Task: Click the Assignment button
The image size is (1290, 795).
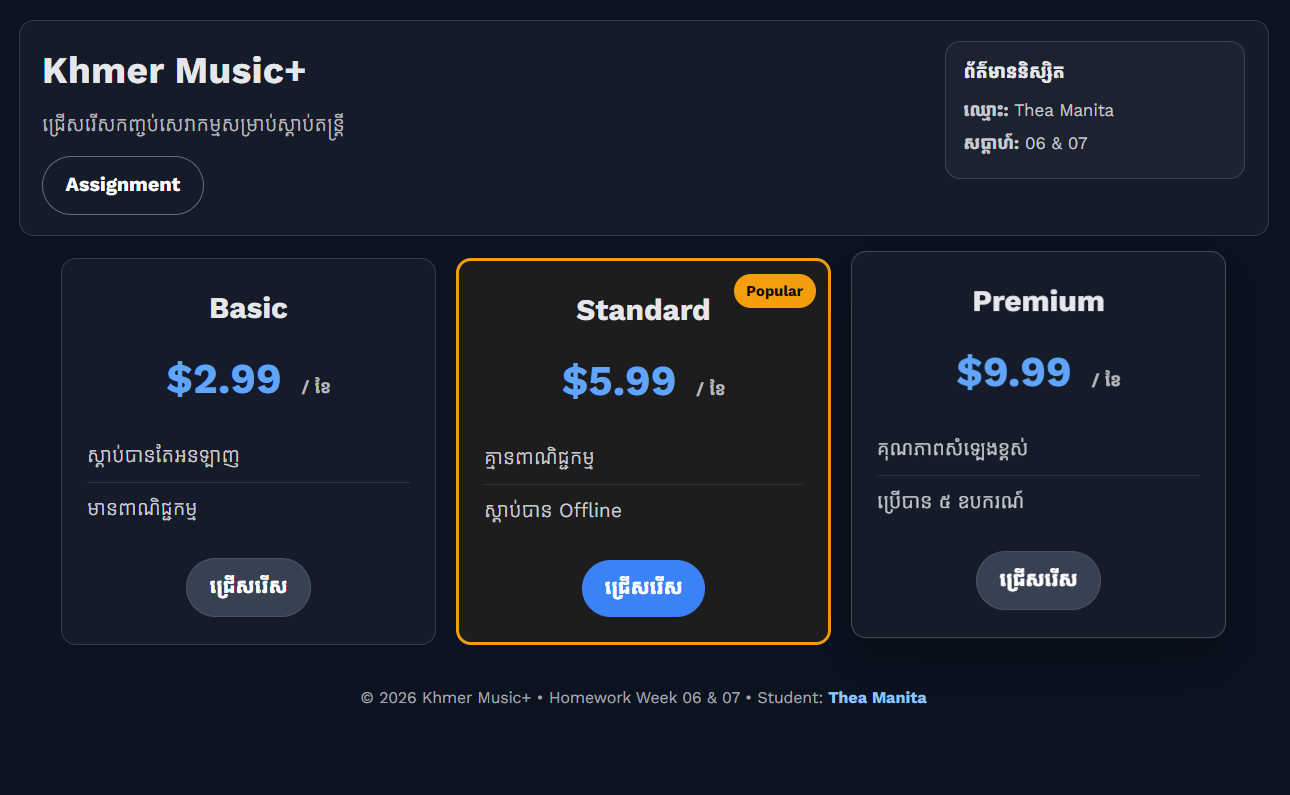Action: [122, 185]
